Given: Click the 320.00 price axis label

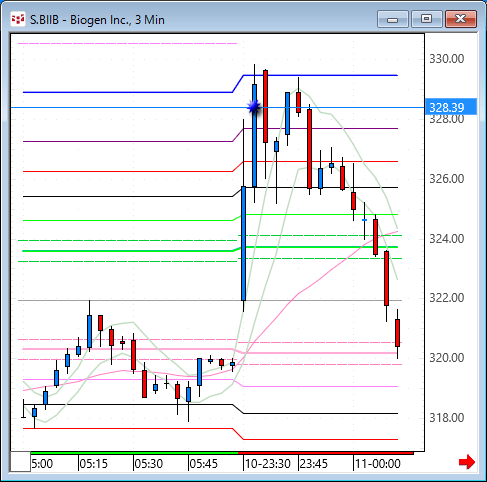Looking at the screenshot, I should point(446,358).
